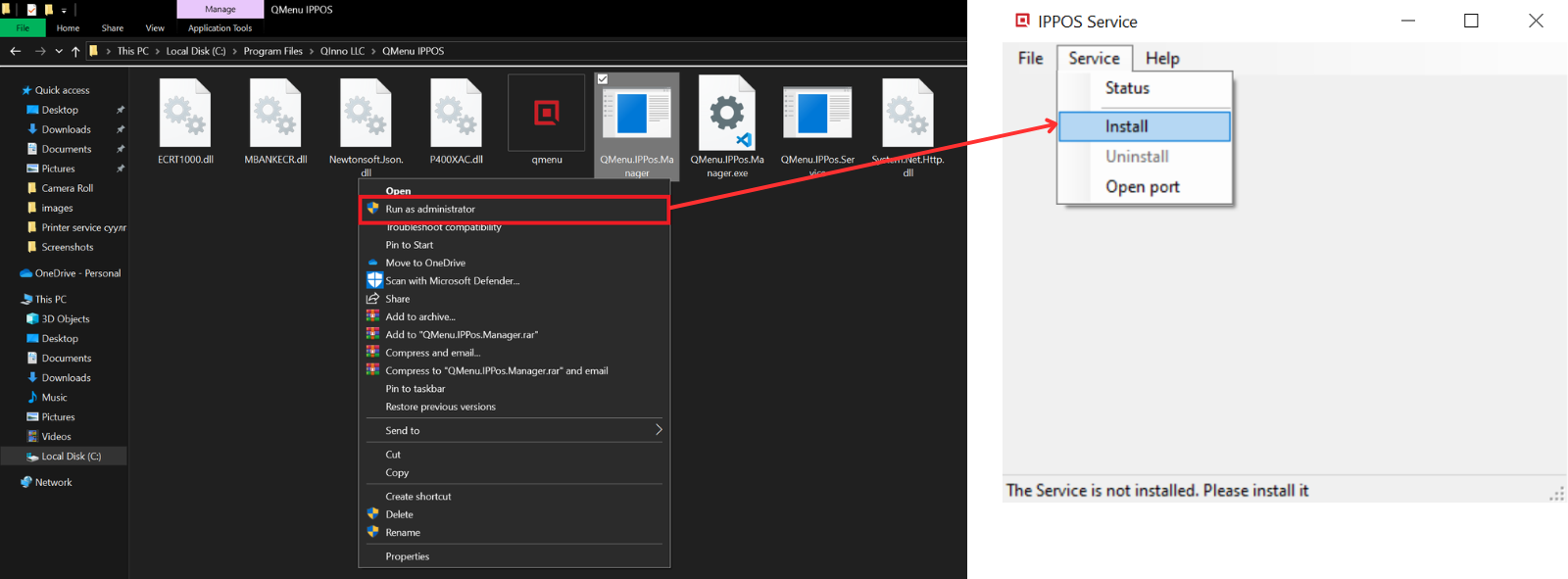Open the qmenu application icon
Screen dimensions: 1568x579
(x=546, y=114)
